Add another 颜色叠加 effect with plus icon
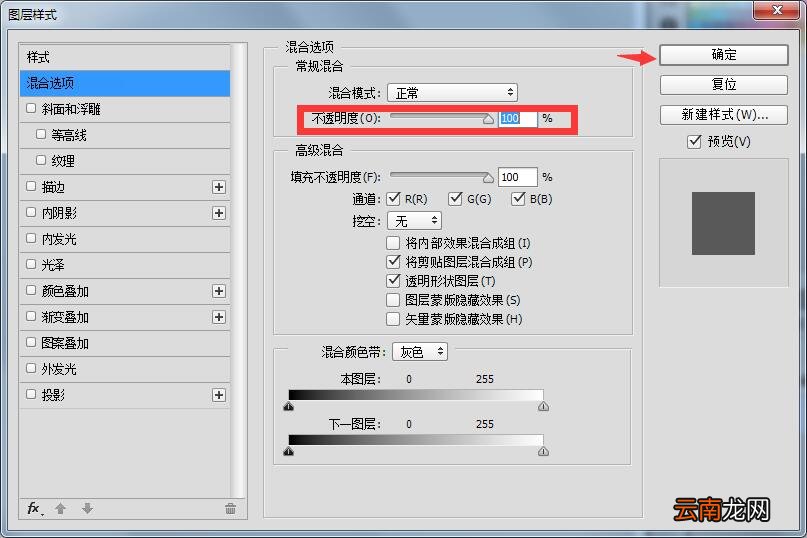The image size is (807, 538). pos(219,291)
